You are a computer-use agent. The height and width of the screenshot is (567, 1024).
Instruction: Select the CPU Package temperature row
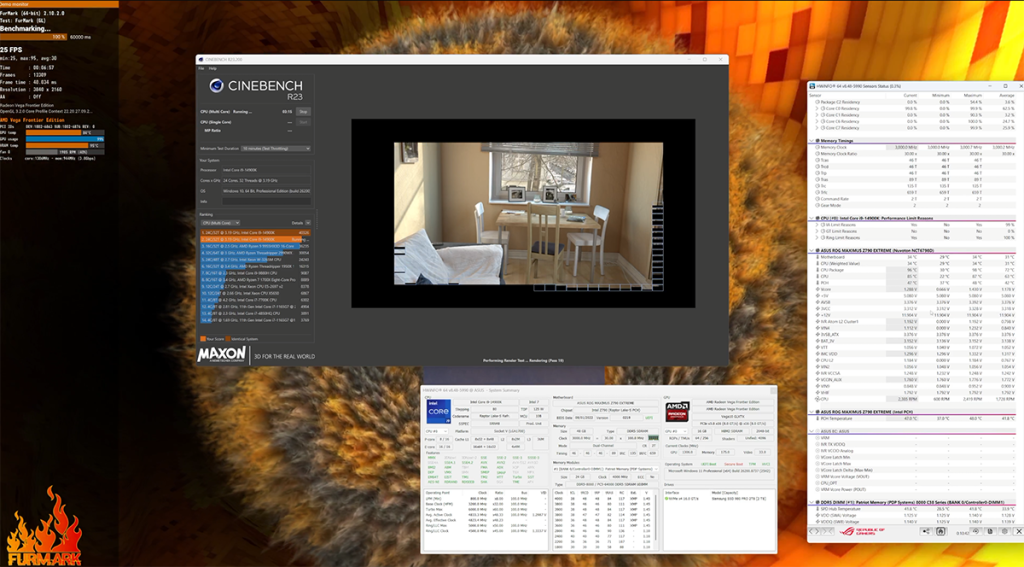[912, 270]
